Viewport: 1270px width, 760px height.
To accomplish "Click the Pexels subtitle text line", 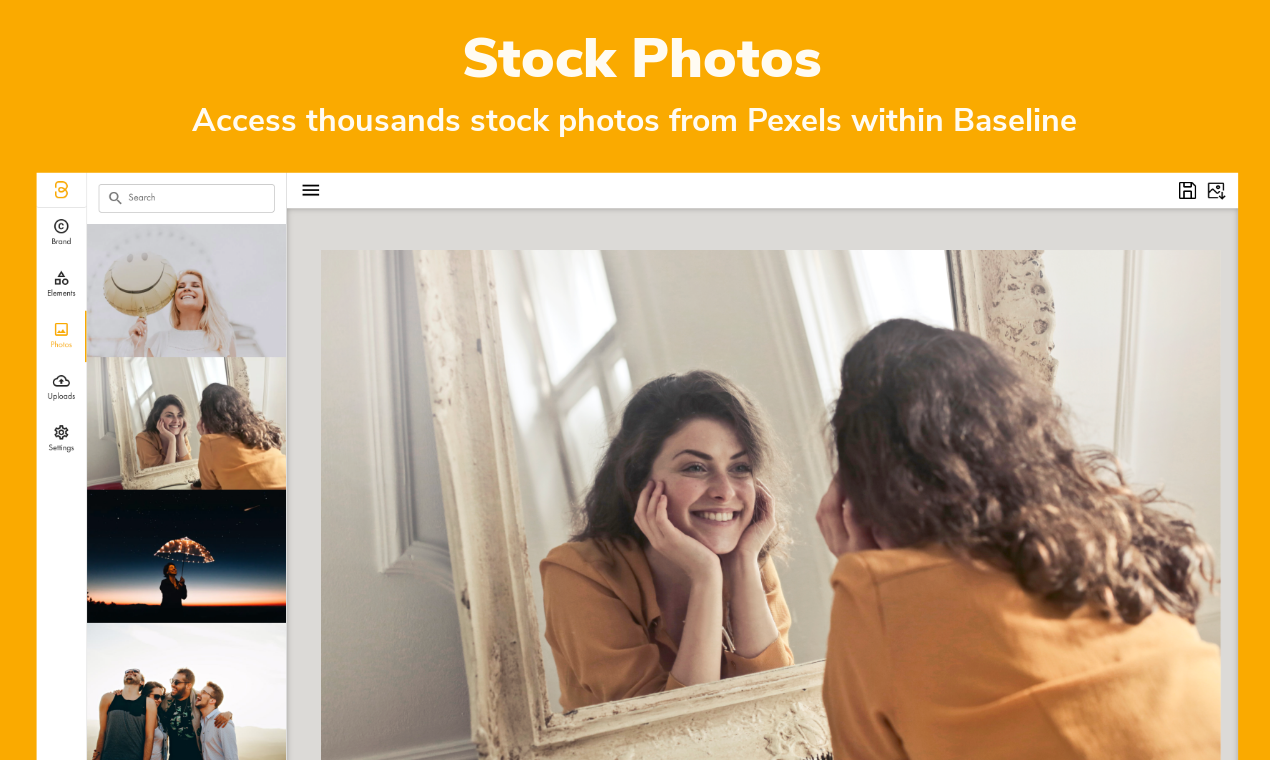I will 634,120.
